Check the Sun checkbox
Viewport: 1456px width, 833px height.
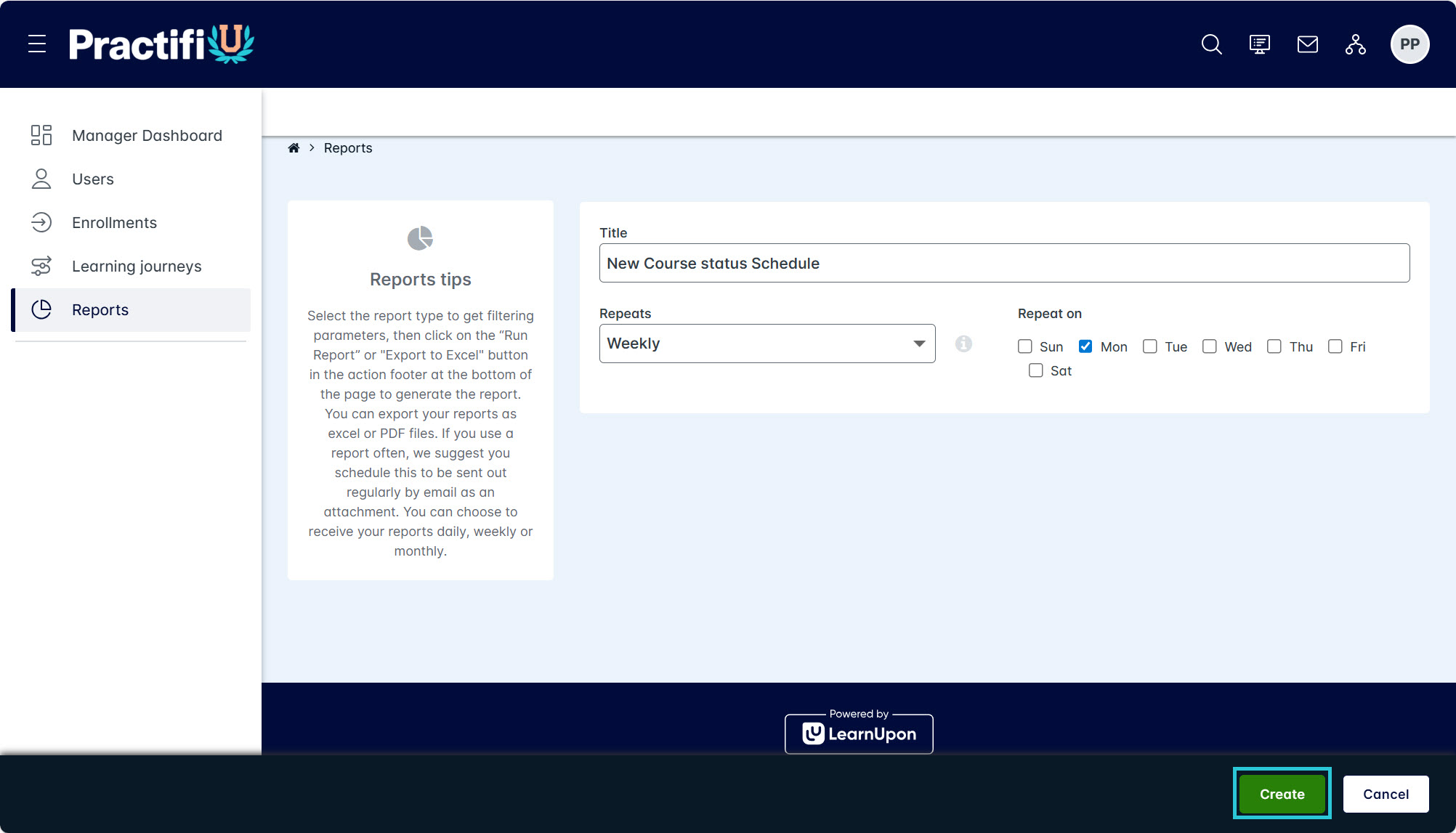(x=1025, y=346)
